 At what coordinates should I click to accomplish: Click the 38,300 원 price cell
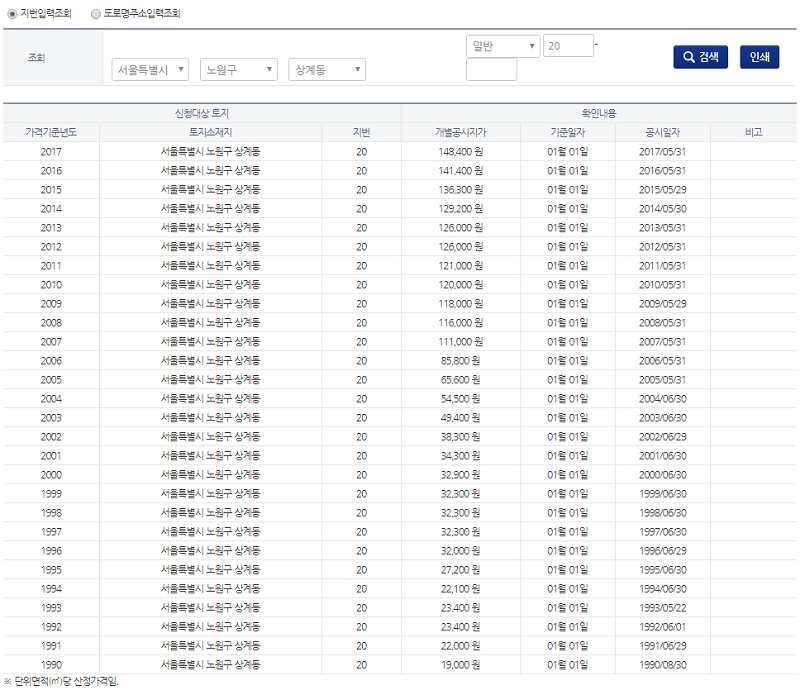click(x=461, y=437)
